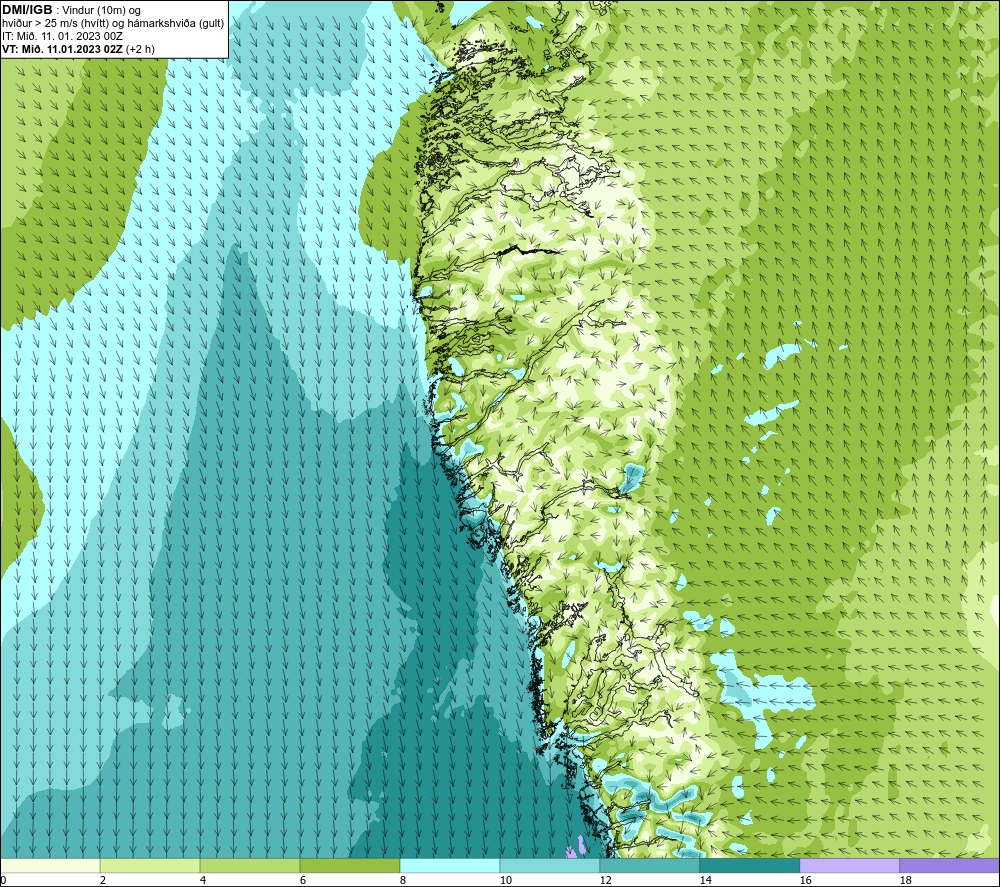Click the legend scale value 0
The height and width of the screenshot is (887, 1000).
(x=3, y=881)
